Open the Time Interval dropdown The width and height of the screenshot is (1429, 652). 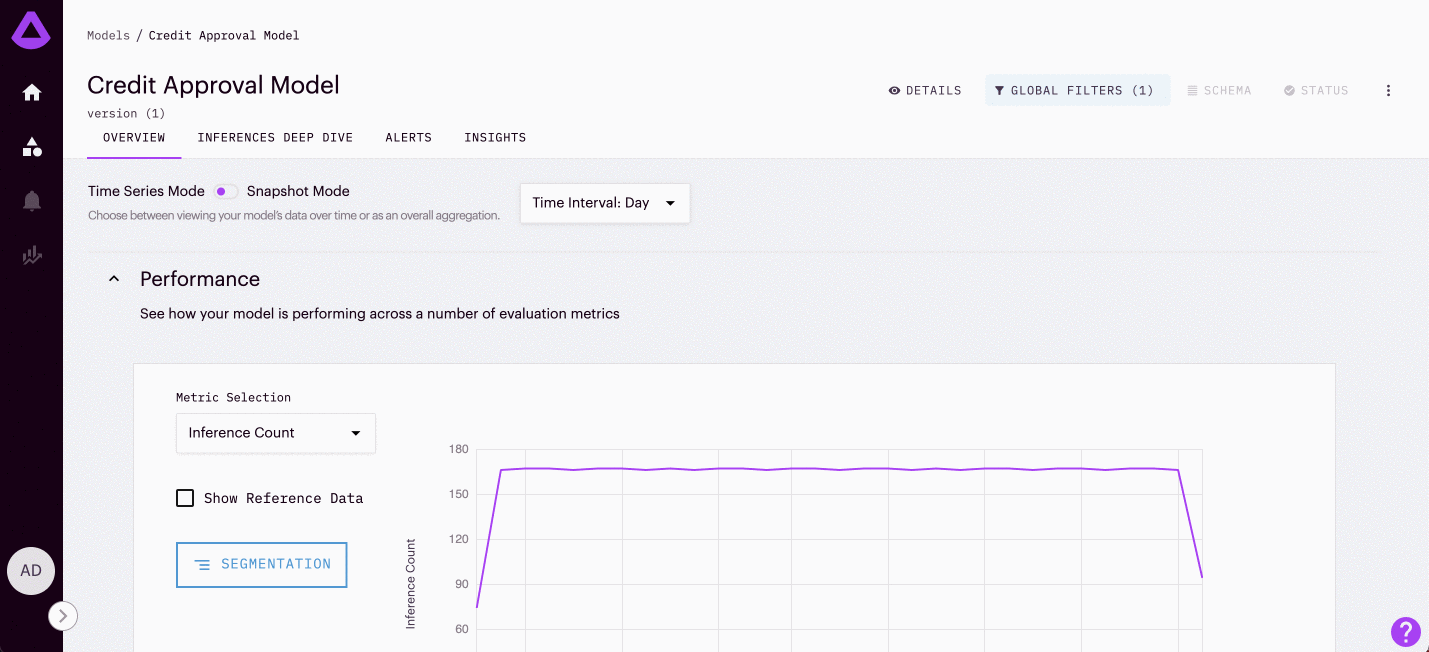(604, 203)
